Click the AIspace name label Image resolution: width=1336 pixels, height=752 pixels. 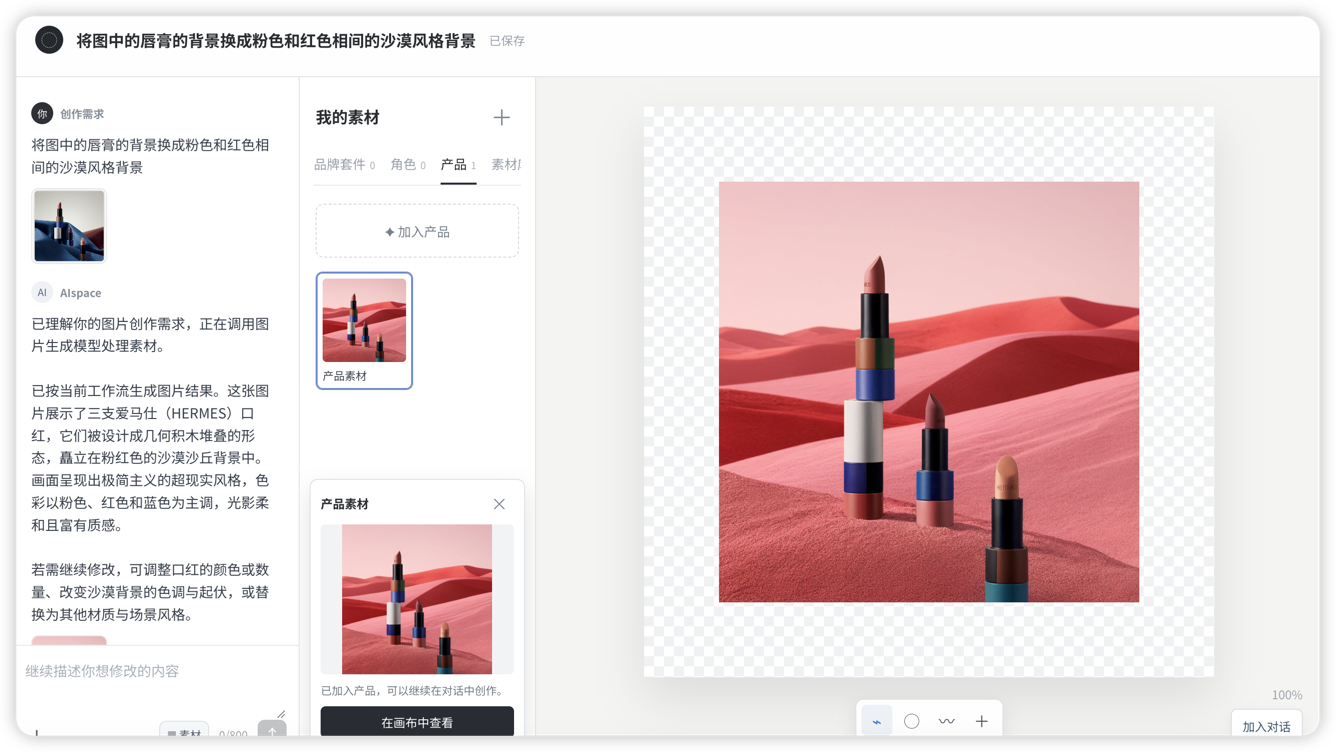(x=80, y=293)
